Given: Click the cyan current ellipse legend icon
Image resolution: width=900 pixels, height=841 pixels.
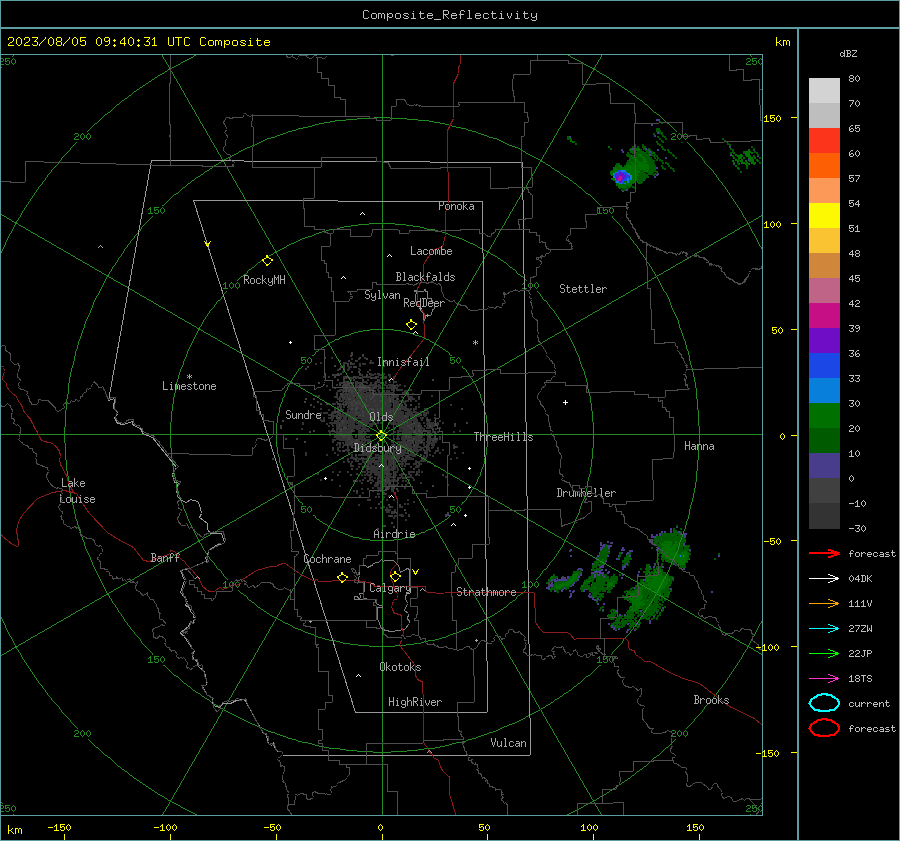Looking at the screenshot, I should (x=824, y=703).
